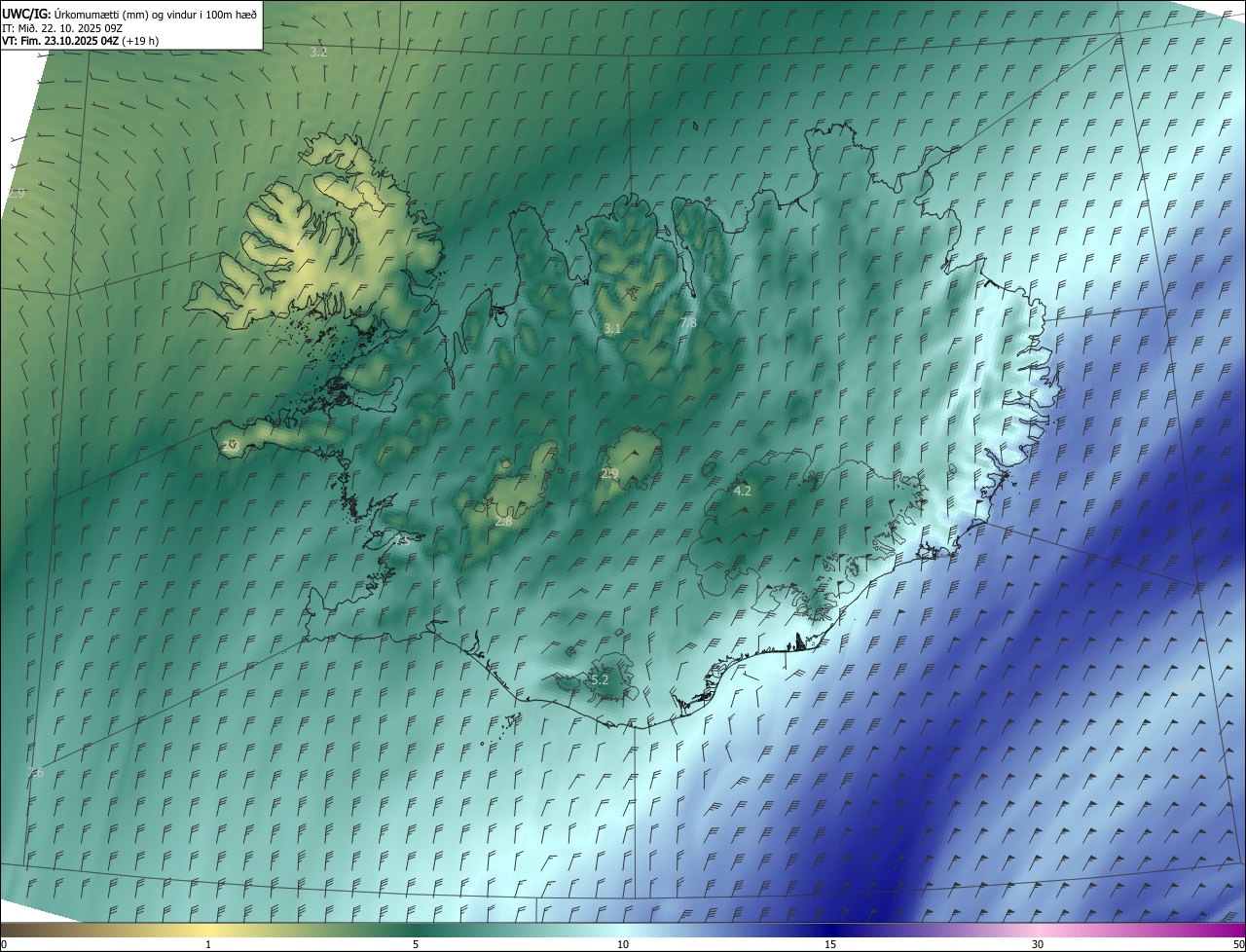Click the 2.9 label over the ocean at the west edge
This screenshot has width=1246, height=952.
16,193
